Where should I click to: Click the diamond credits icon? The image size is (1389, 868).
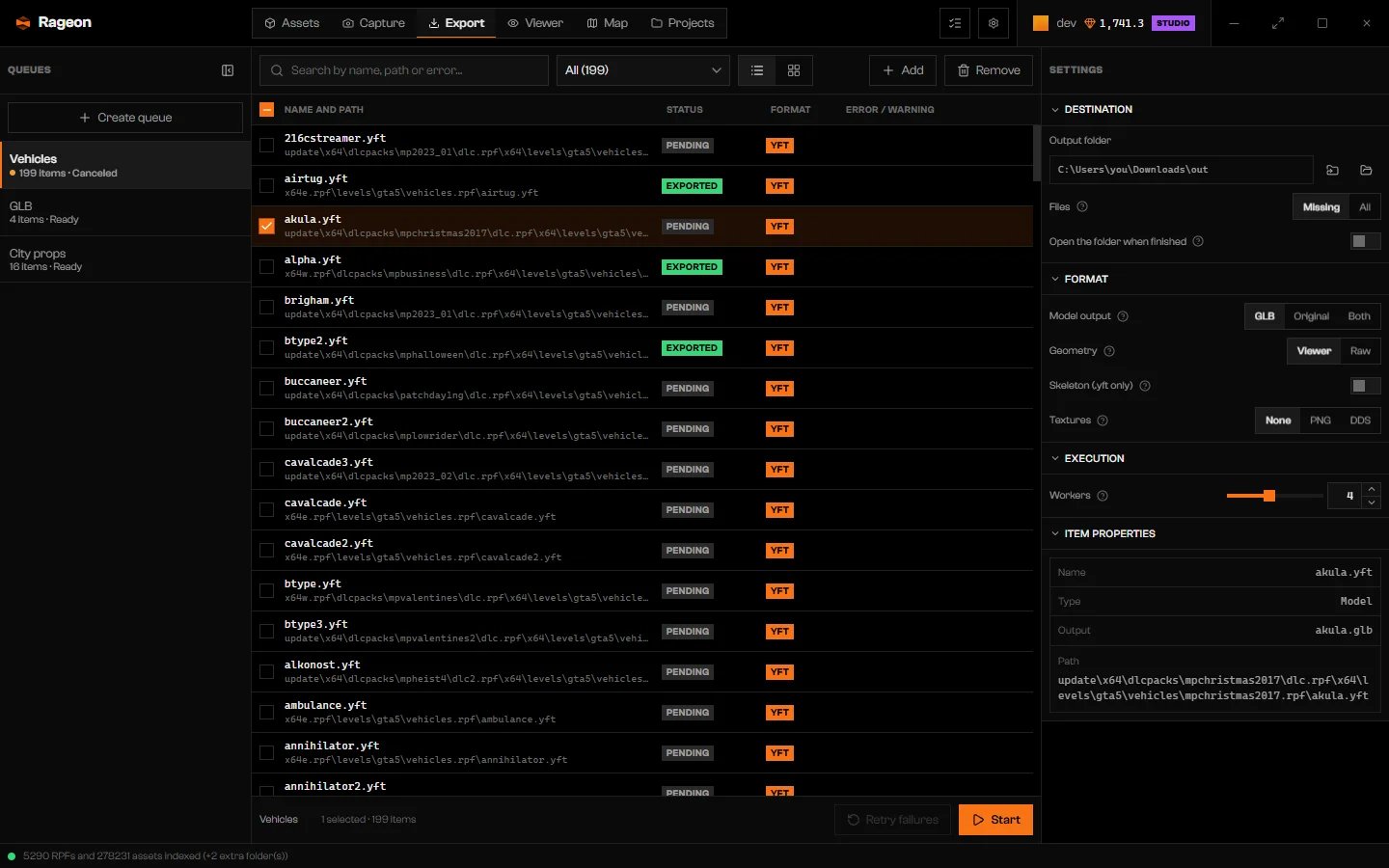tap(1090, 23)
